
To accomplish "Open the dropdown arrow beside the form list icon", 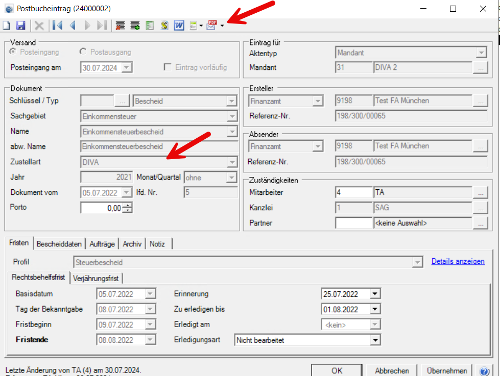I will [x=201, y=26].
